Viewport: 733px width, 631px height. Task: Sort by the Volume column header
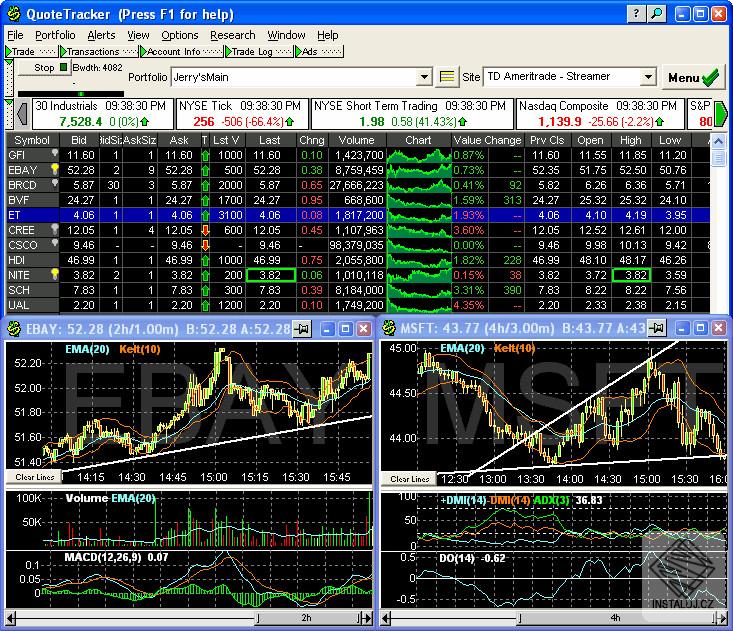click(357, 140)
